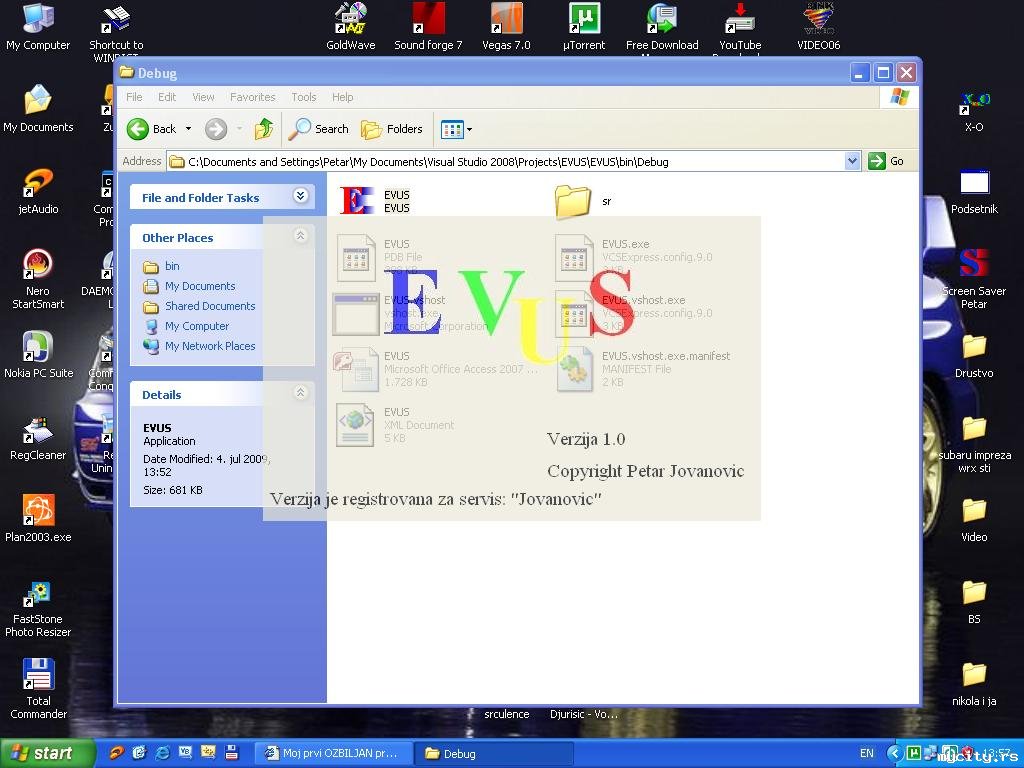Viewport: 1024px width, 768px height.
Task: Open My Documents desktop icon
Action: [x=38, y=108]
